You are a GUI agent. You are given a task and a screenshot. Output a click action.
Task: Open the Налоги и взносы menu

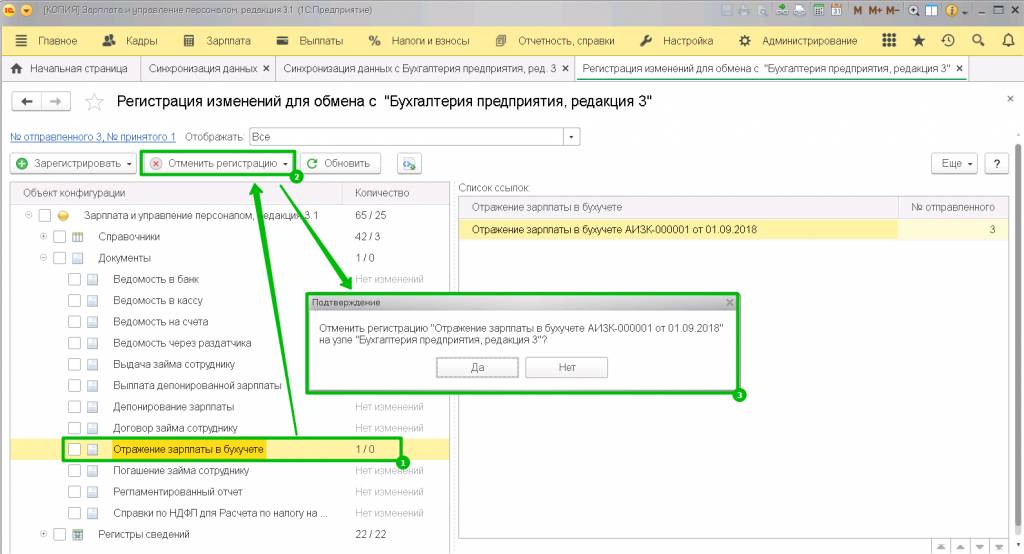coord(419,41)
